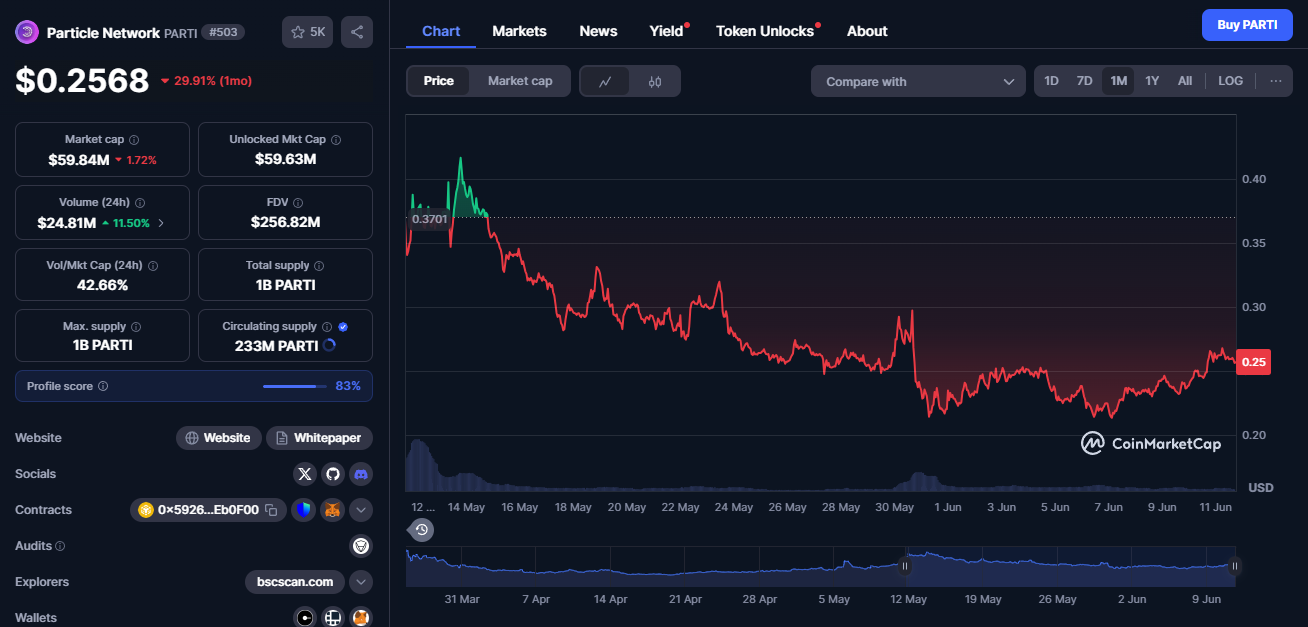Show Total supply info icon
The width and height of the screenshot is (1308, 627).
tap(319, 266)
